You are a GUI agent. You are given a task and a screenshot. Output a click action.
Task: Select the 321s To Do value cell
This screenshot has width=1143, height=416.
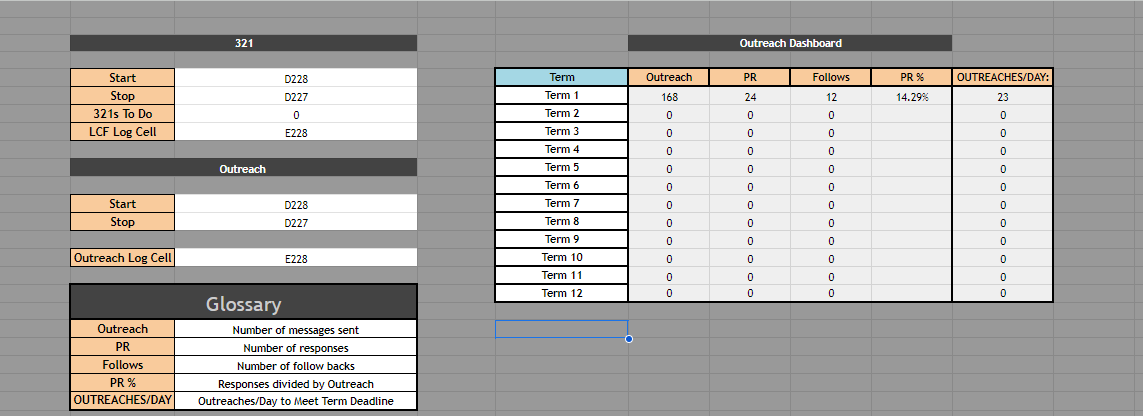point(295,114)
